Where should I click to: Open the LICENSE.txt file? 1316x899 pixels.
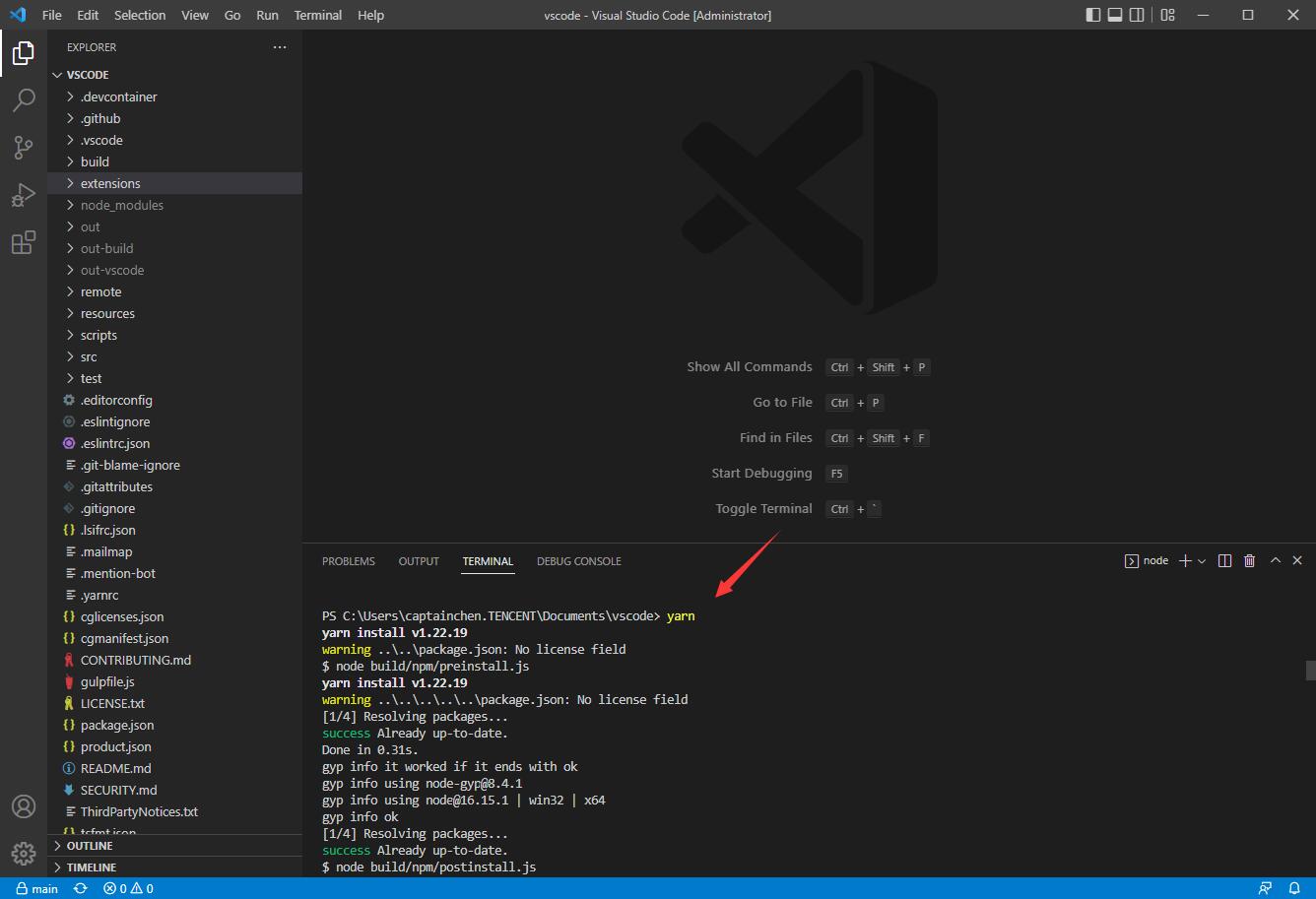tap(174, 703)
